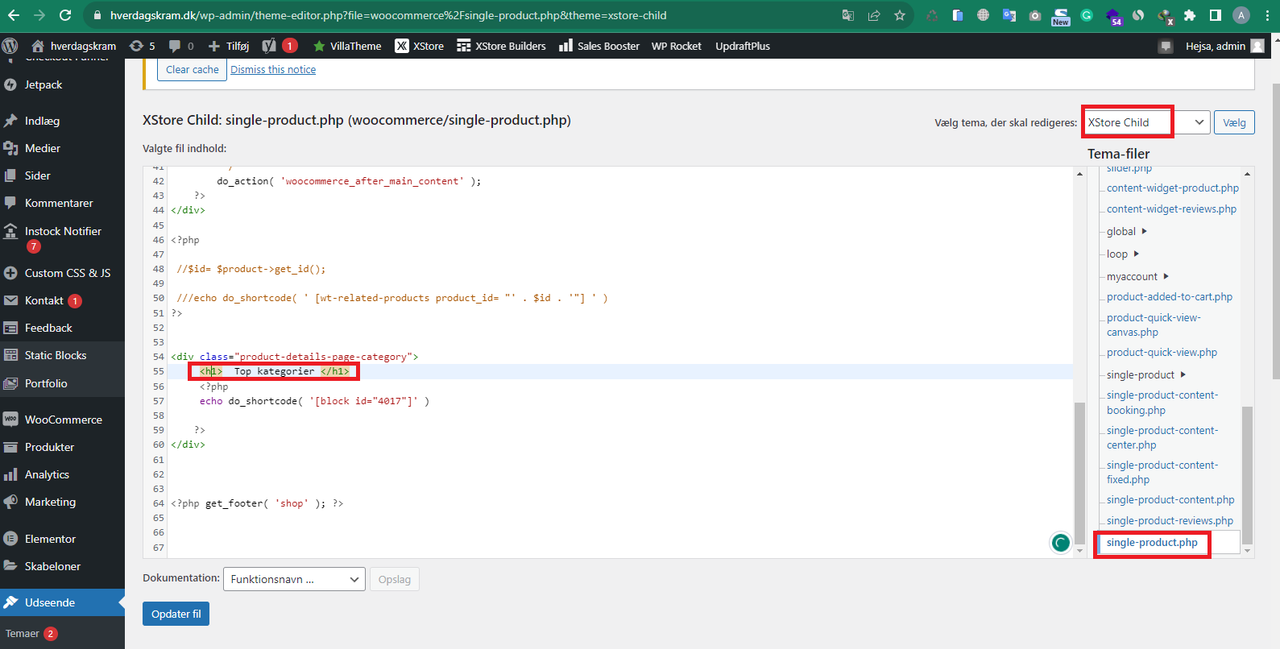Open XStore admin bar menu
The image size is (1280, 649).
(420, 46)
